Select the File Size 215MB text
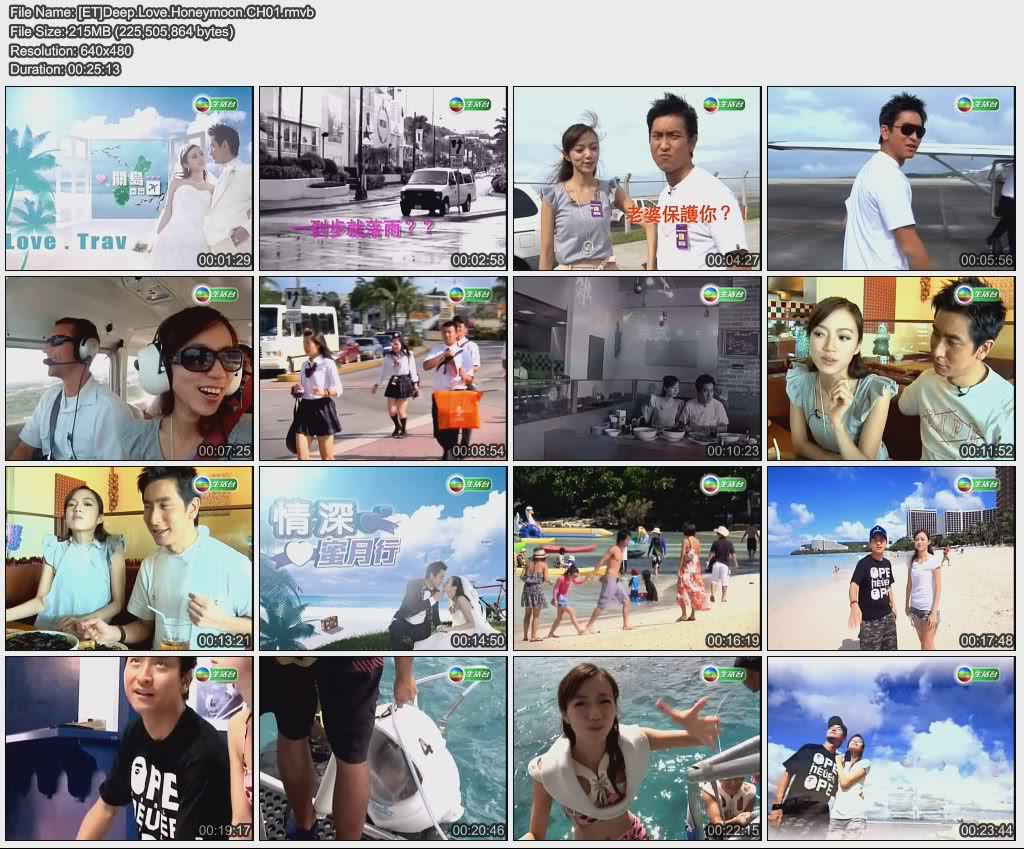1024x849 pixels. (121, 31)
